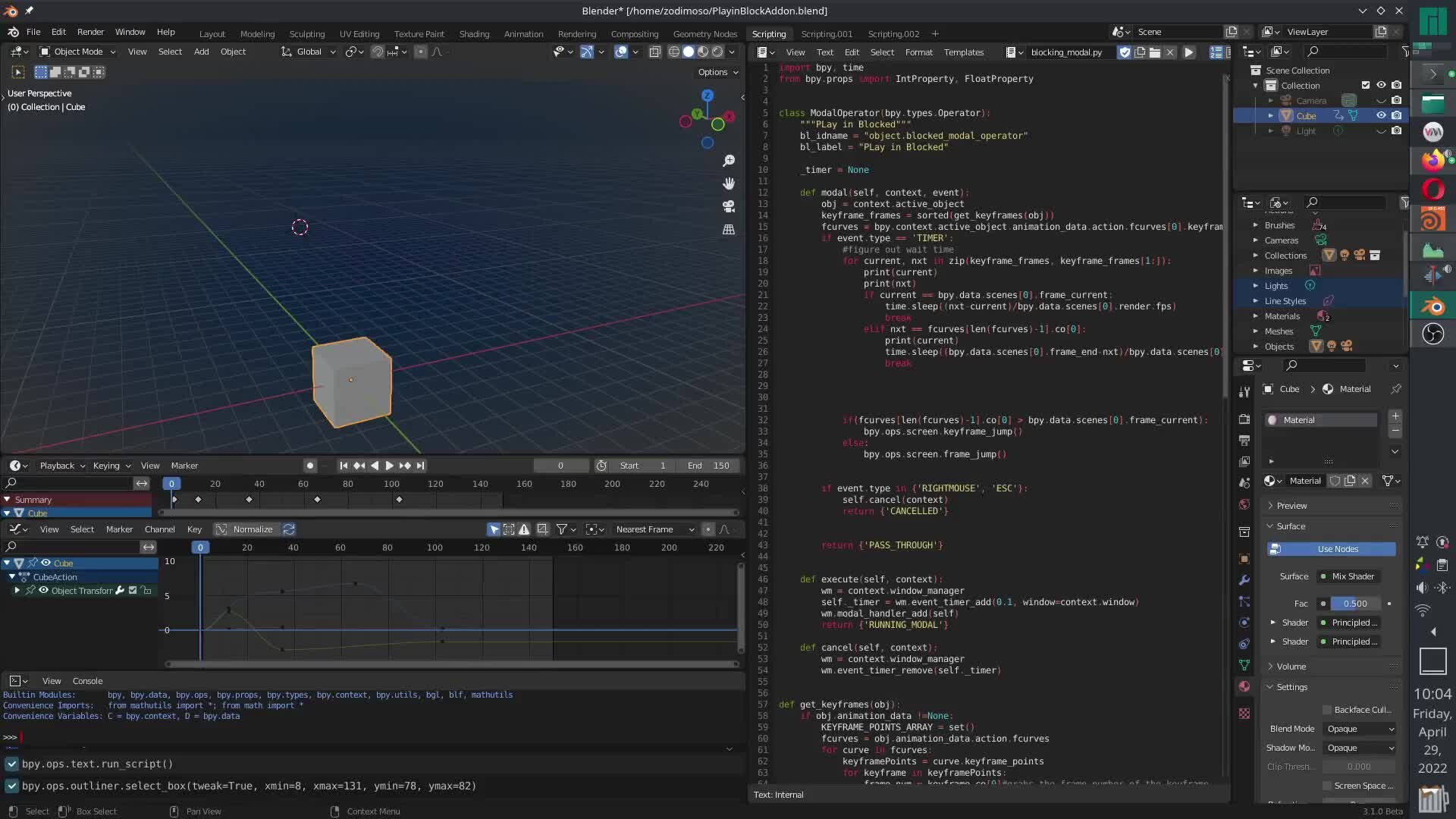Viewport: 1456px width, 819px height.
Task: Open the Blend Mode dropdown set to Opaque
Action: click(x=1359, y=728)
